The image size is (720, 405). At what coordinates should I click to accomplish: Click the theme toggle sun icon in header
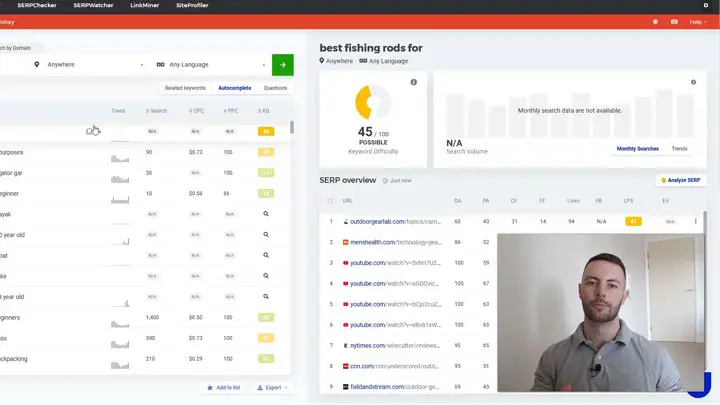pyautogui.click(x=655, y=21)
